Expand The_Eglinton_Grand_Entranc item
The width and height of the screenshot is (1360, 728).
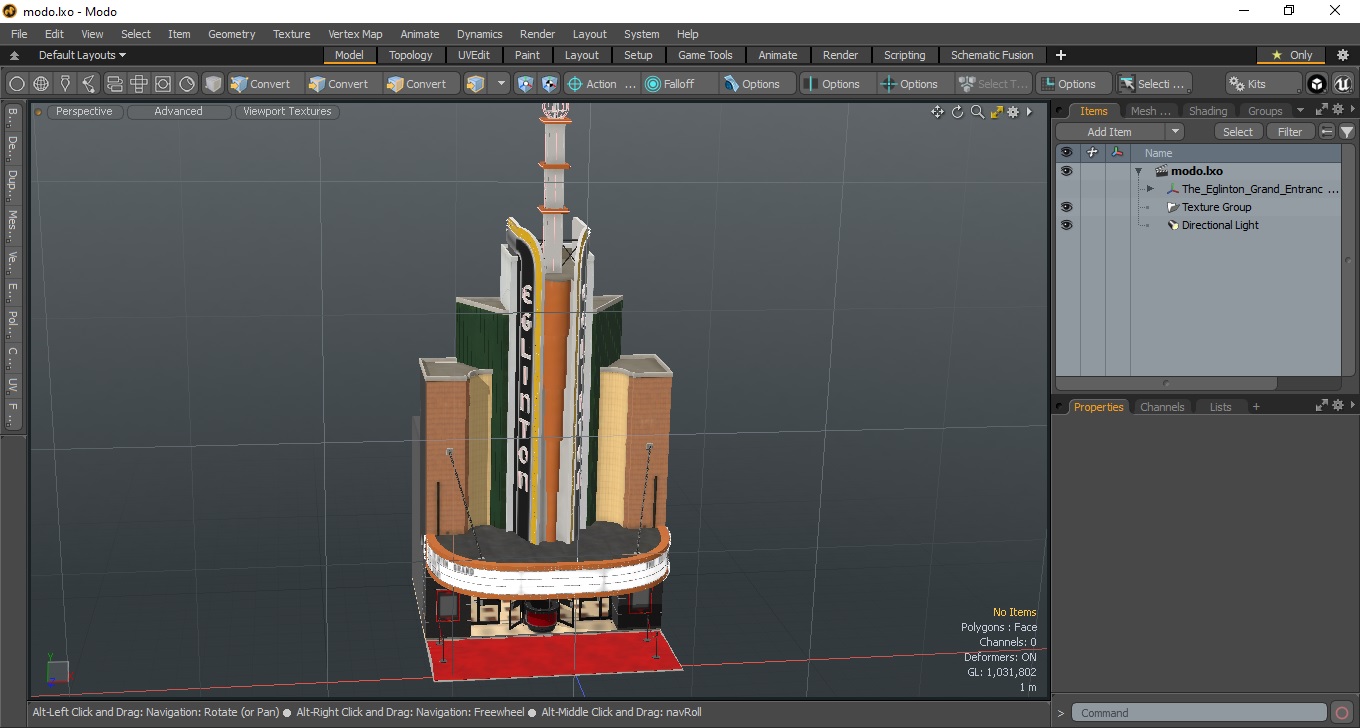click(1150, 189)
